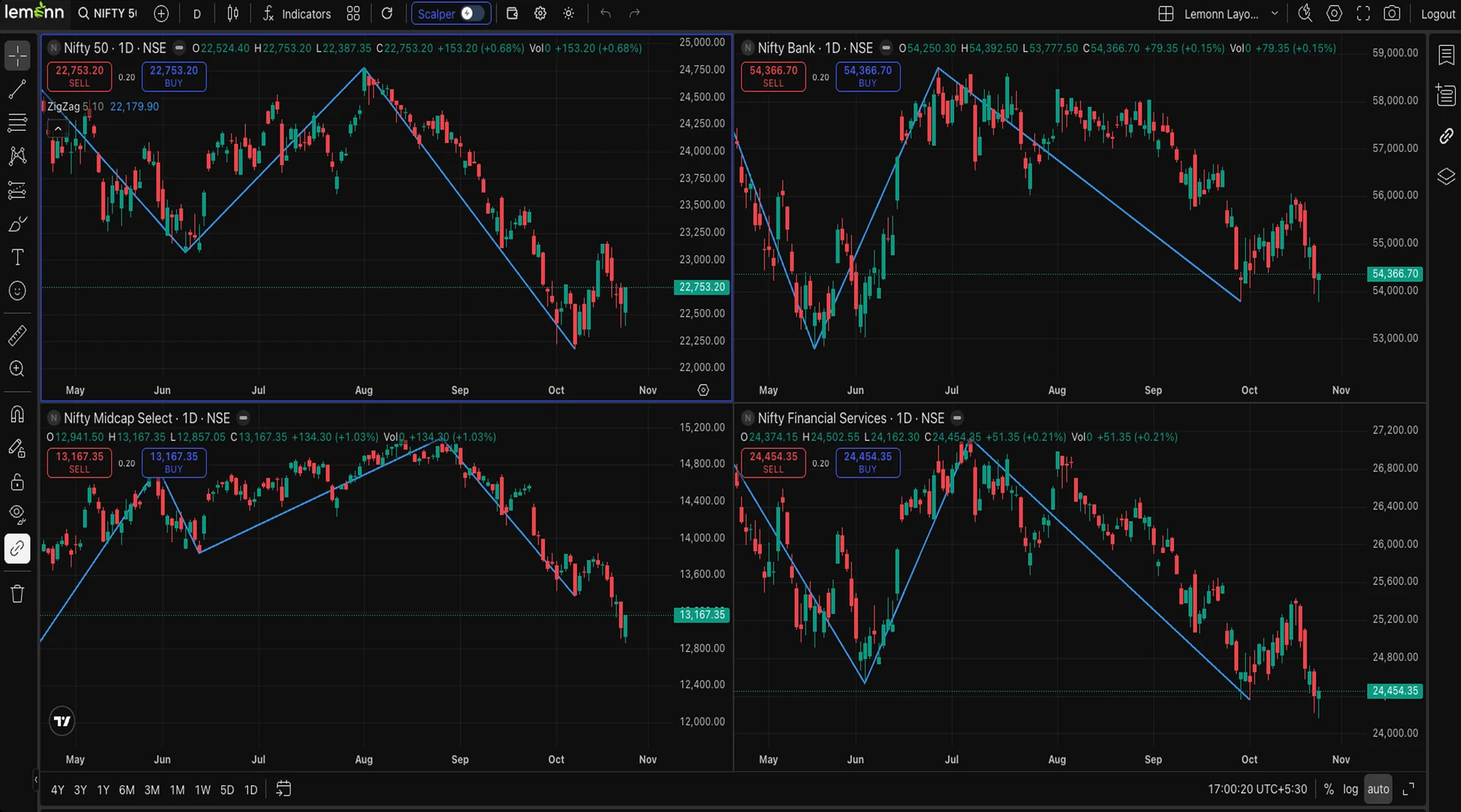Select the text annotation tool

point(18,257)
